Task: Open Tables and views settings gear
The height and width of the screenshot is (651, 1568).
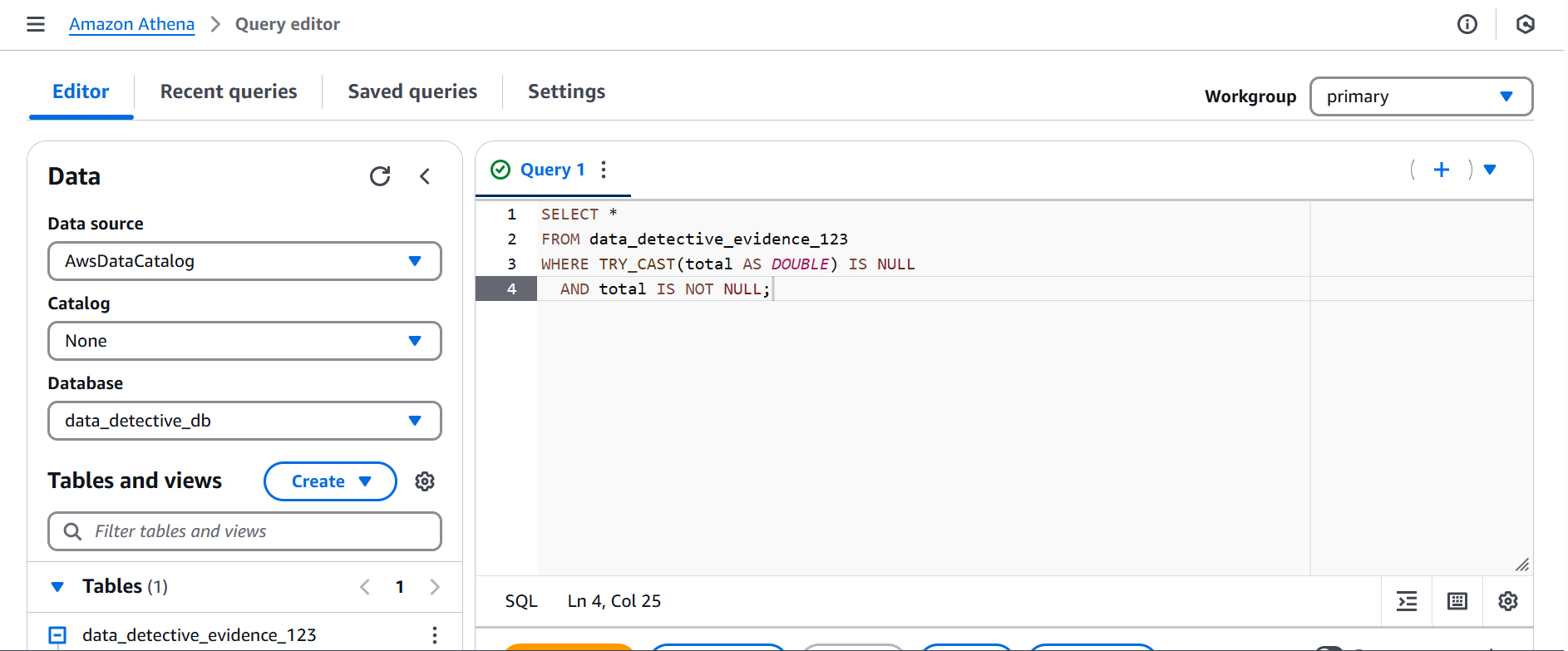Action: click(425, 481)
